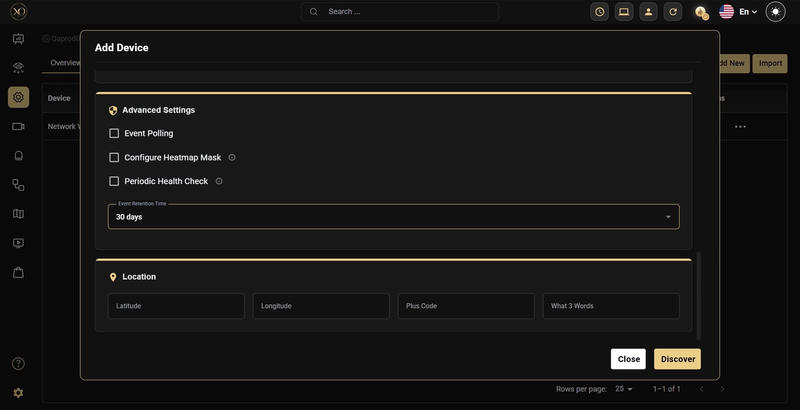Open the rows per page 25 dropdown

[623, 389]
